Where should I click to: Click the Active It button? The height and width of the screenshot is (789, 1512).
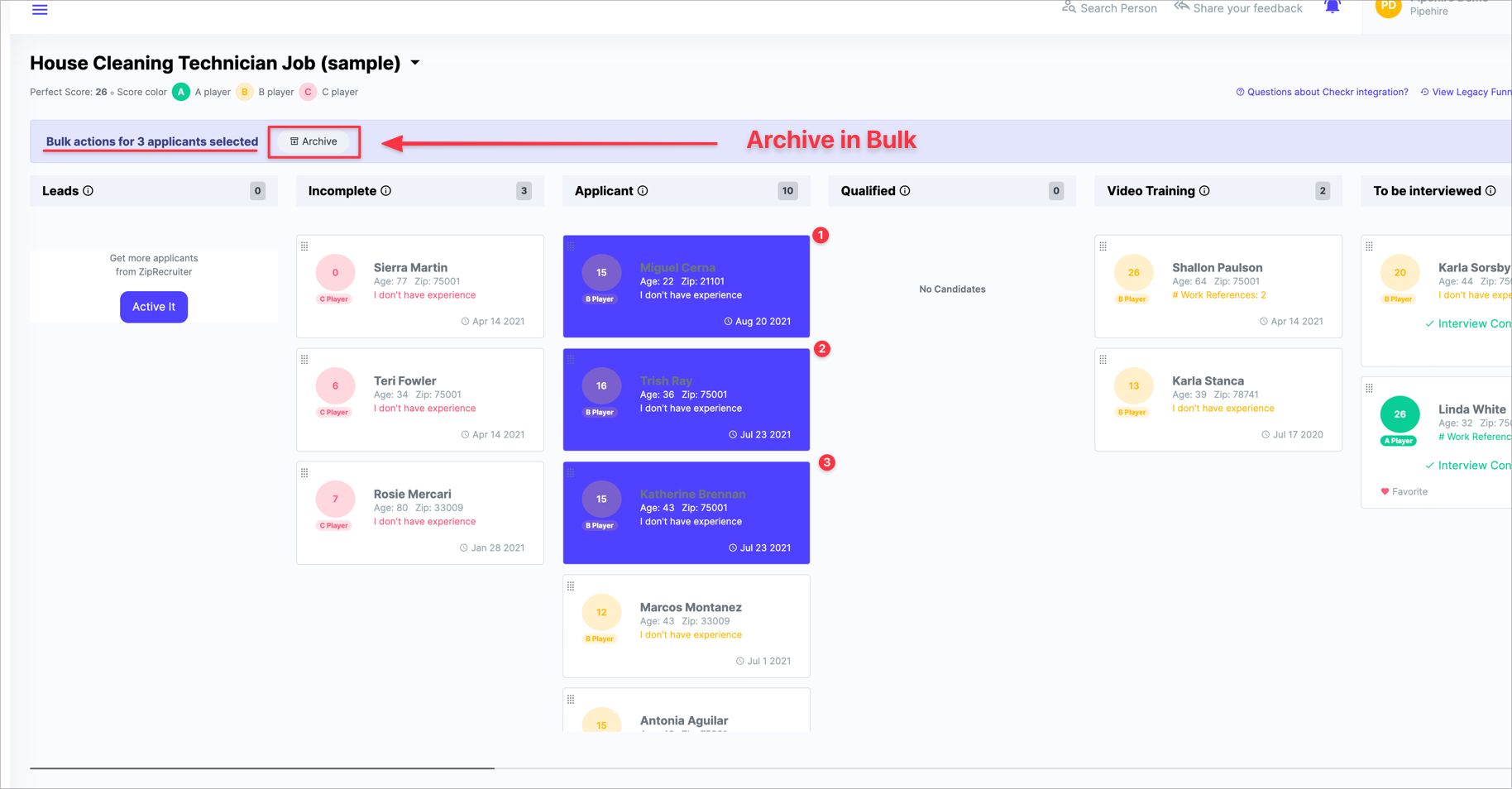[x=154, y=307]
